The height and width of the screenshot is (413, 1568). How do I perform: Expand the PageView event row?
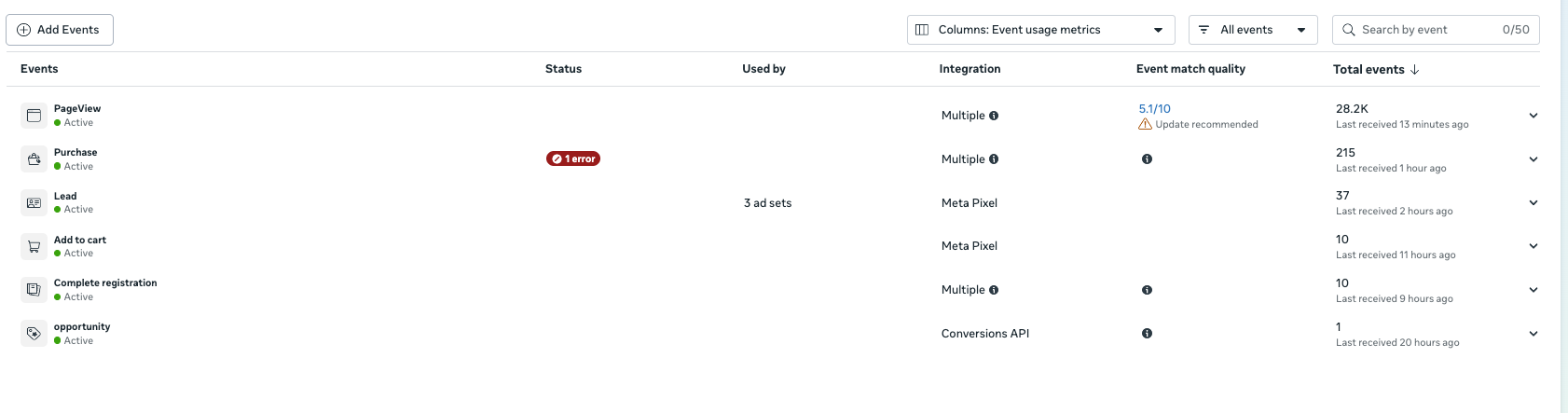[x=1534, y=116]
